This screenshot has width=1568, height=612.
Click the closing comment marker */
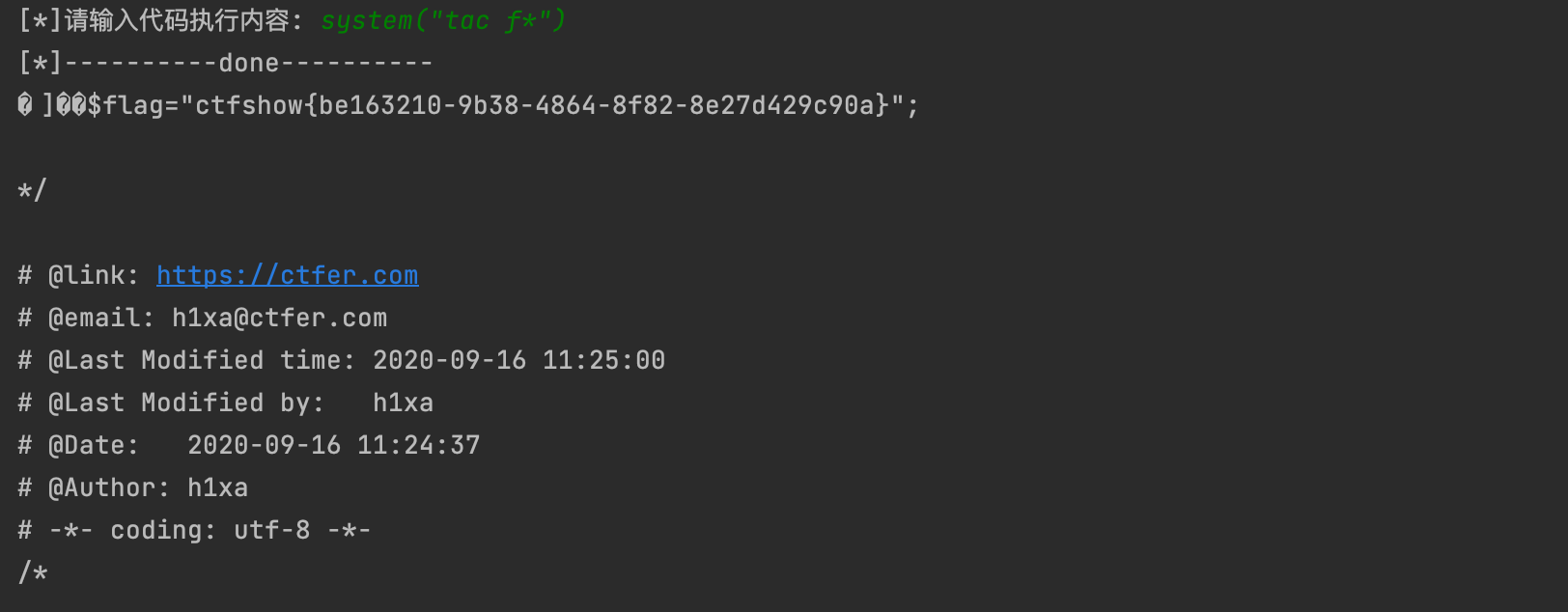click(x=32, y=190)
